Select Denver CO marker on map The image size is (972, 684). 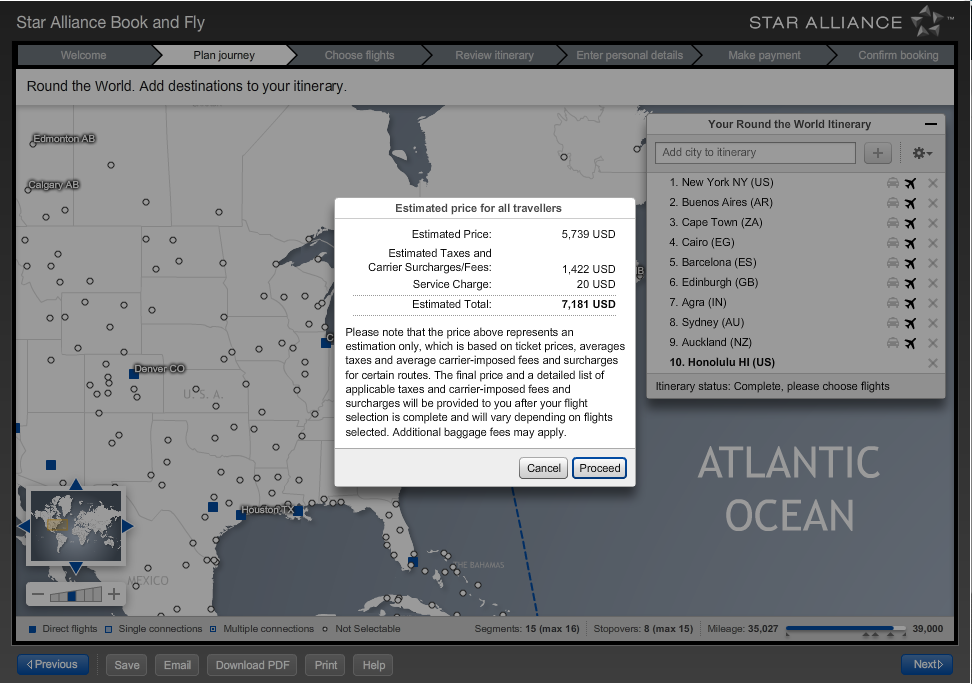pyautogui.click(x=133, y=374)
